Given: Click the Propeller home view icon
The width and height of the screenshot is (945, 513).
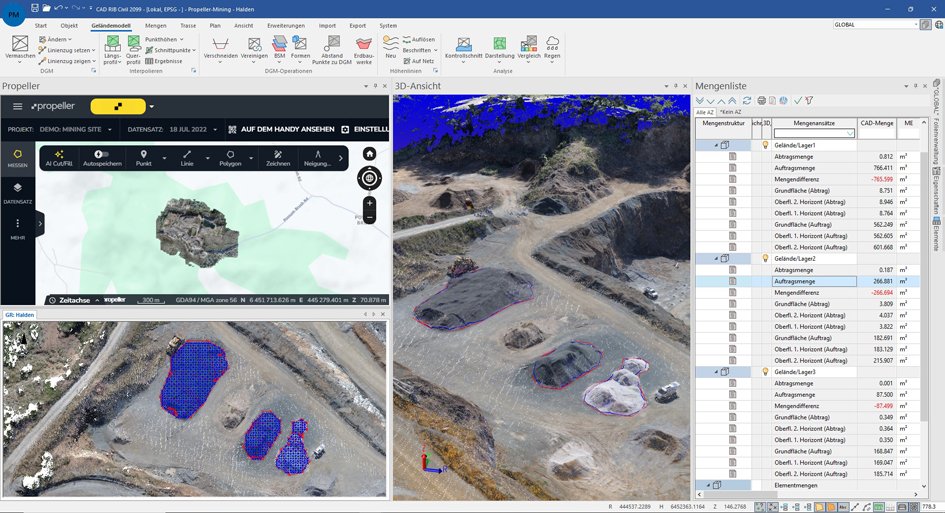Looking at the screenshot, I should point(369,154).
